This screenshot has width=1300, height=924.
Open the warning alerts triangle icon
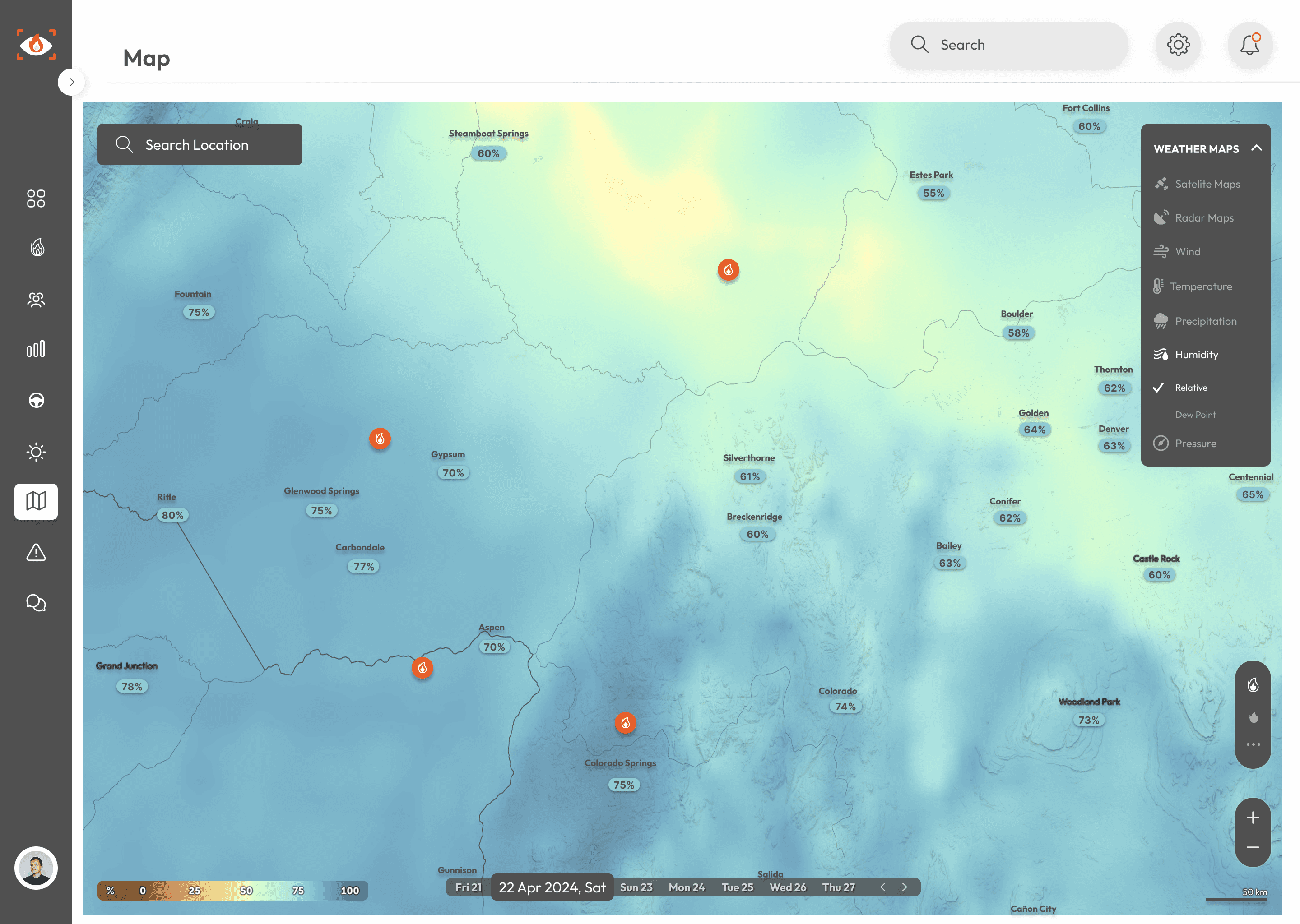click(x=36, y=552)
